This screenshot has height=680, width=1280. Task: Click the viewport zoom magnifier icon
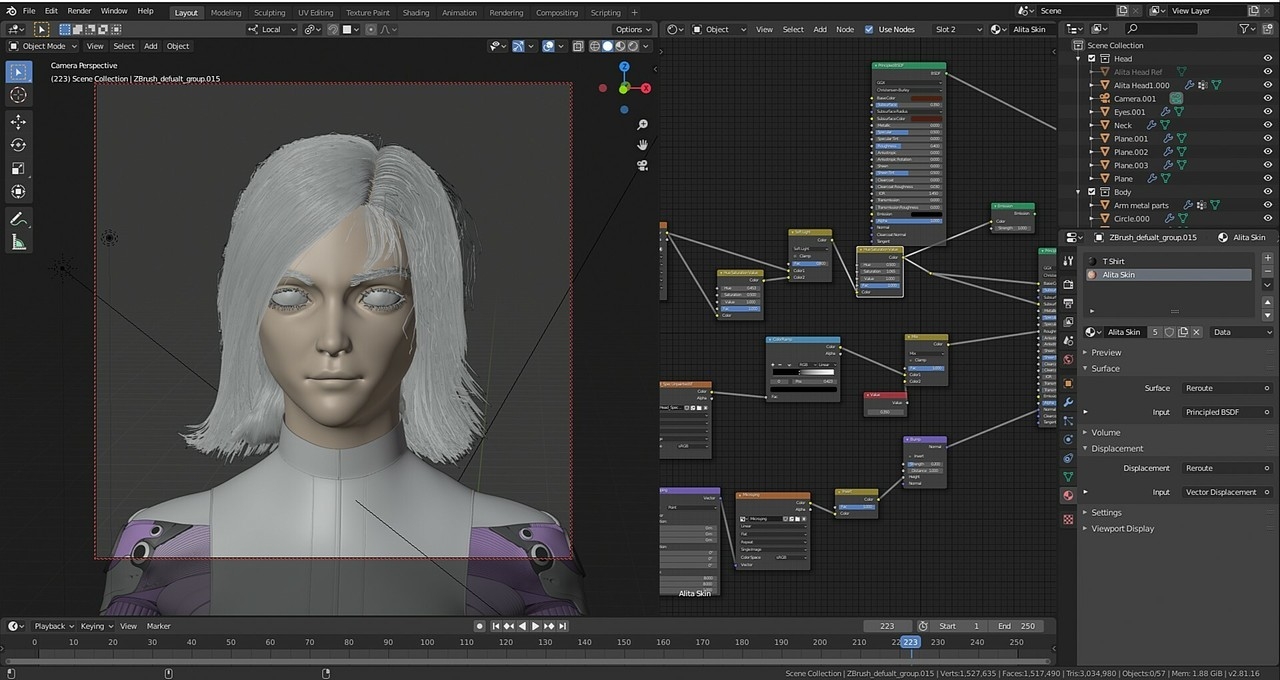point(642,125)
